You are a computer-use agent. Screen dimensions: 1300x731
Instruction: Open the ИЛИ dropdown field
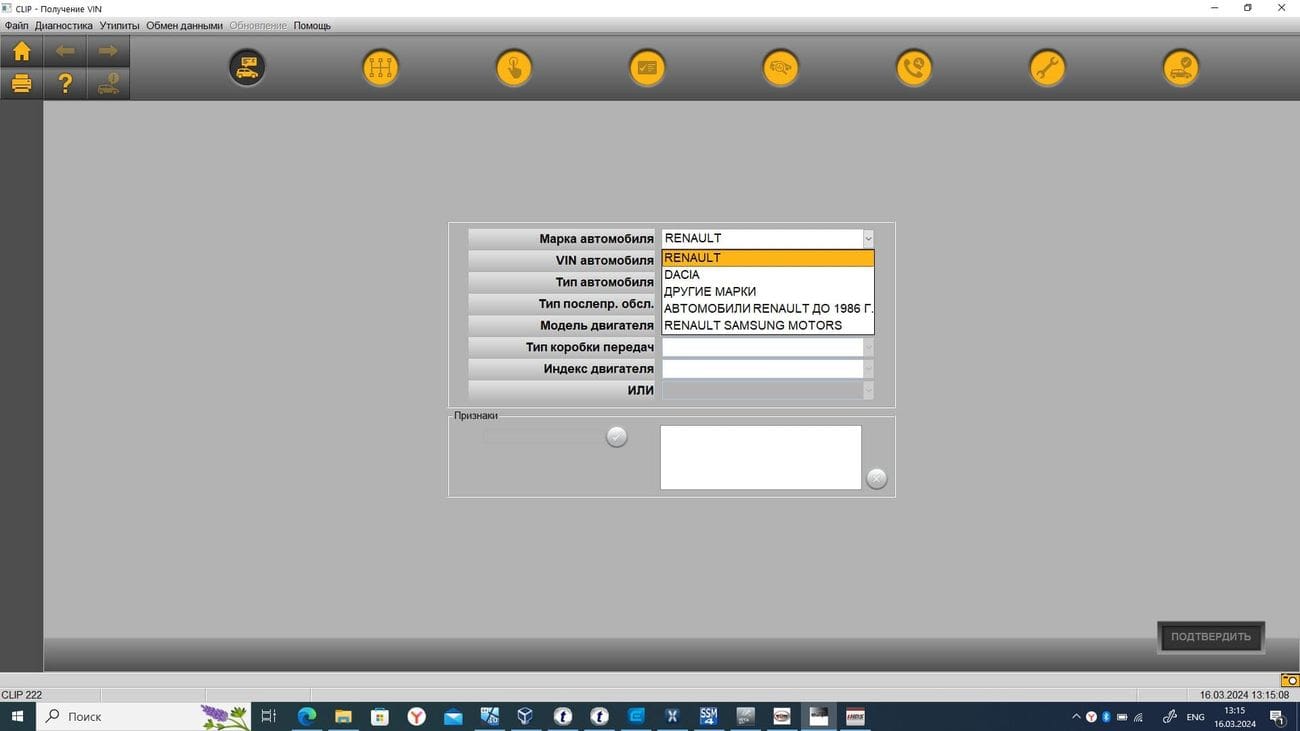768,390
